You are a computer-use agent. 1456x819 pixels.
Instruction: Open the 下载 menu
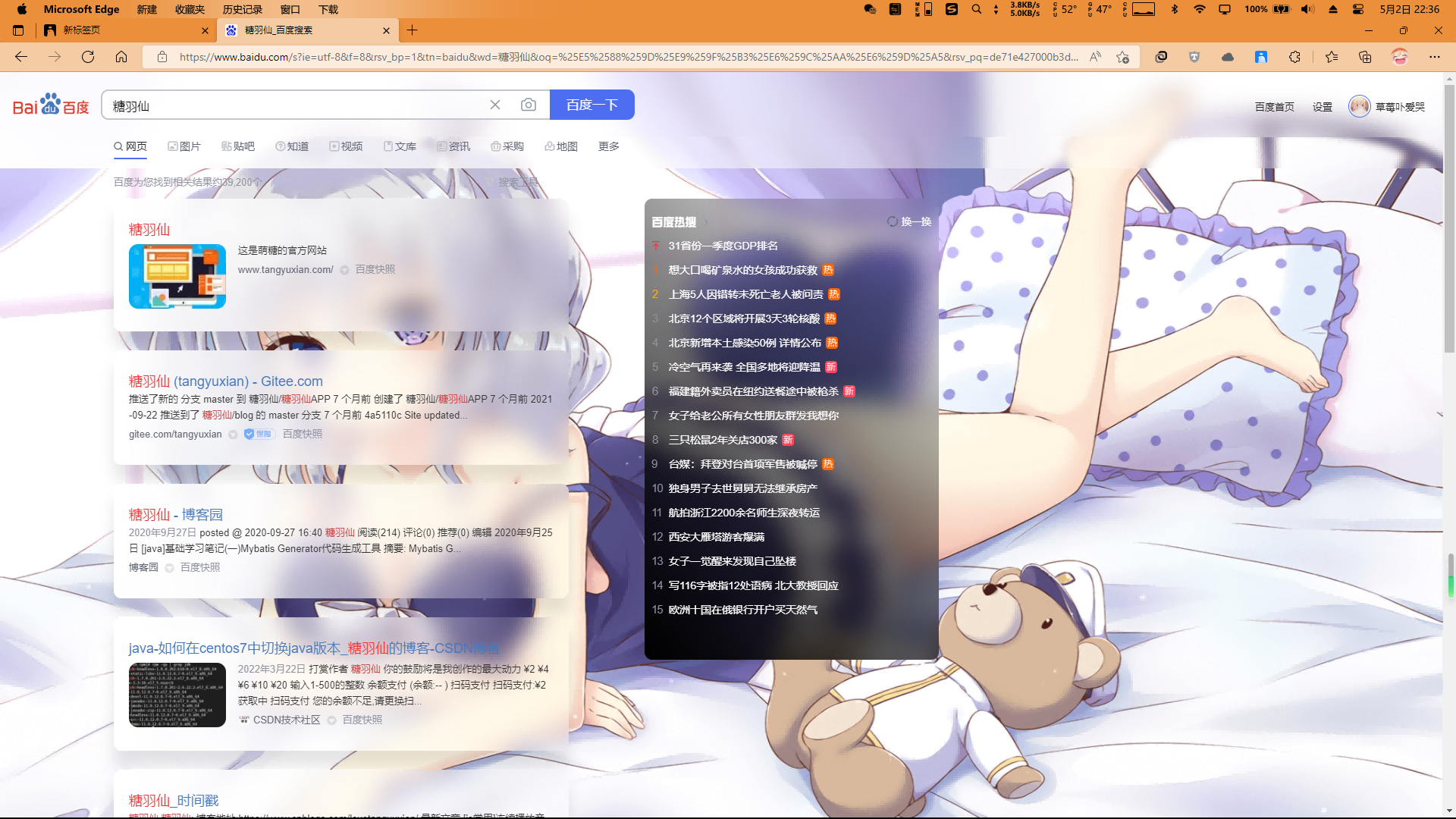coord(328,9)
